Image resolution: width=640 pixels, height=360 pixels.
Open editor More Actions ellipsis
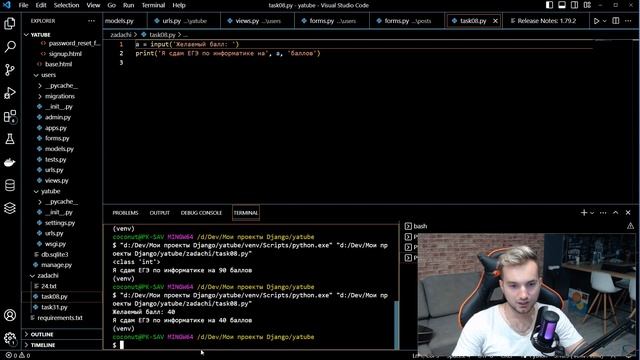(x=628, y=21)
